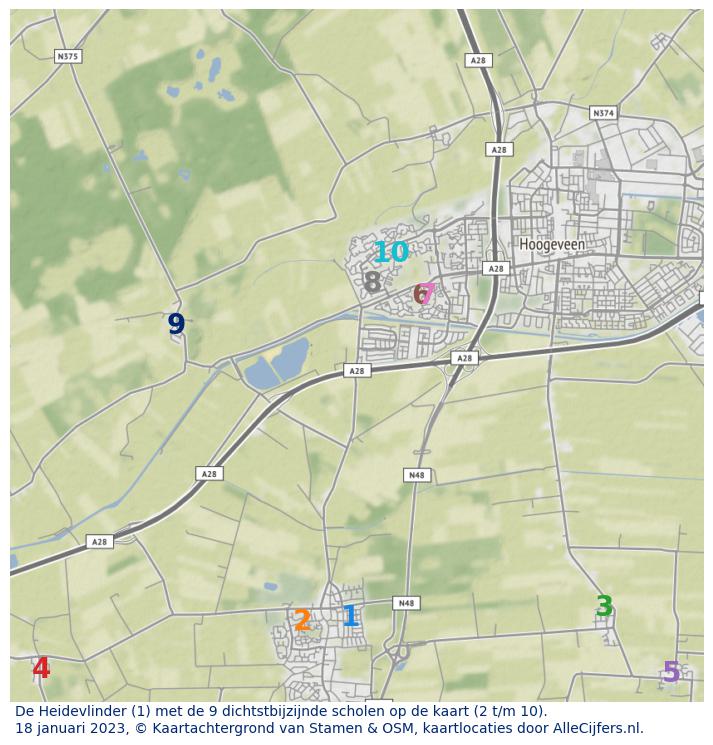Select the cyan marker number 10
This screenshot has width=713, height=745.
[x=391, y=253]
